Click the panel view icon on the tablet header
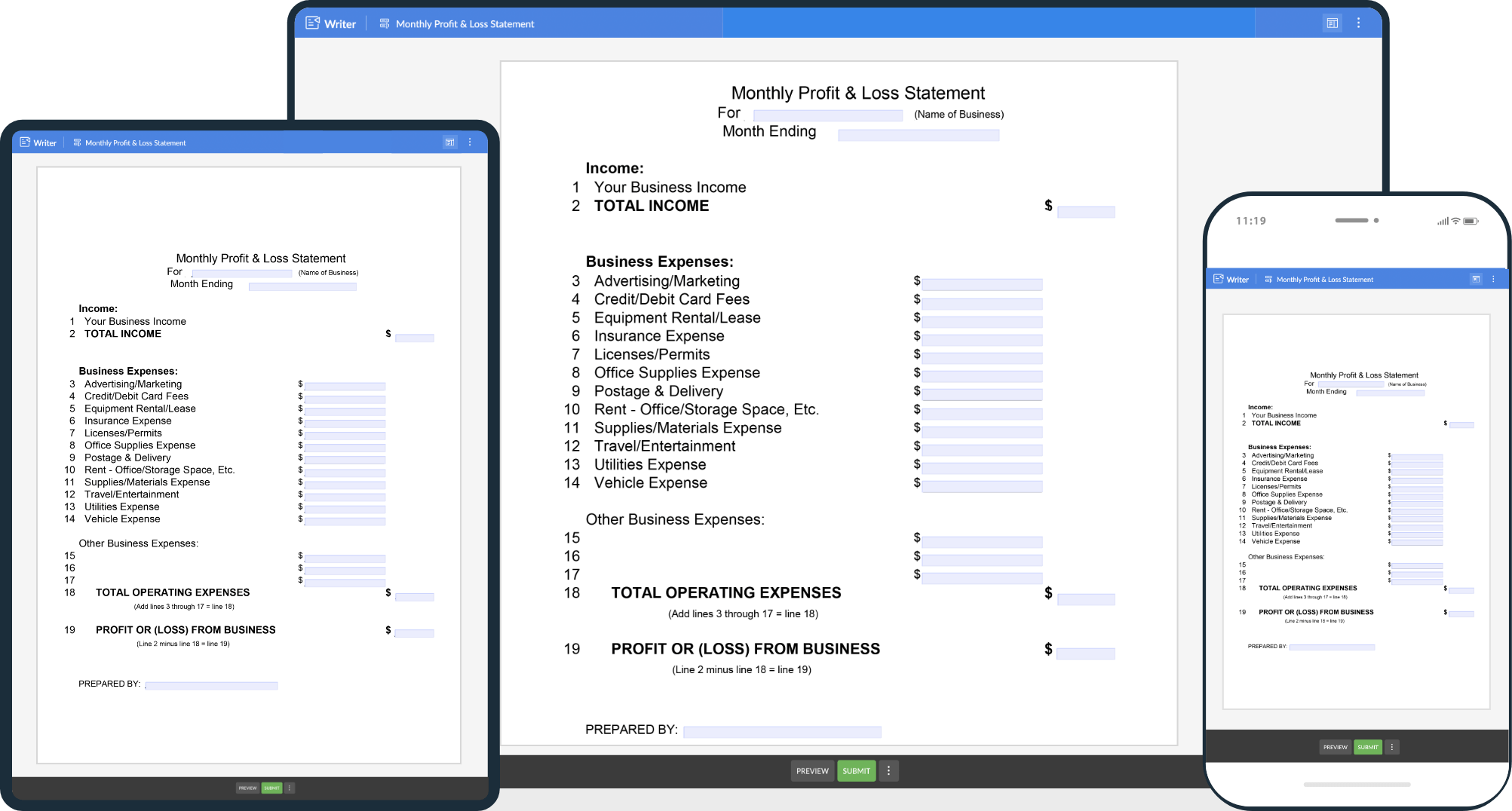The height and width of the screenshot is (811, 1512). tap(450, 142)
